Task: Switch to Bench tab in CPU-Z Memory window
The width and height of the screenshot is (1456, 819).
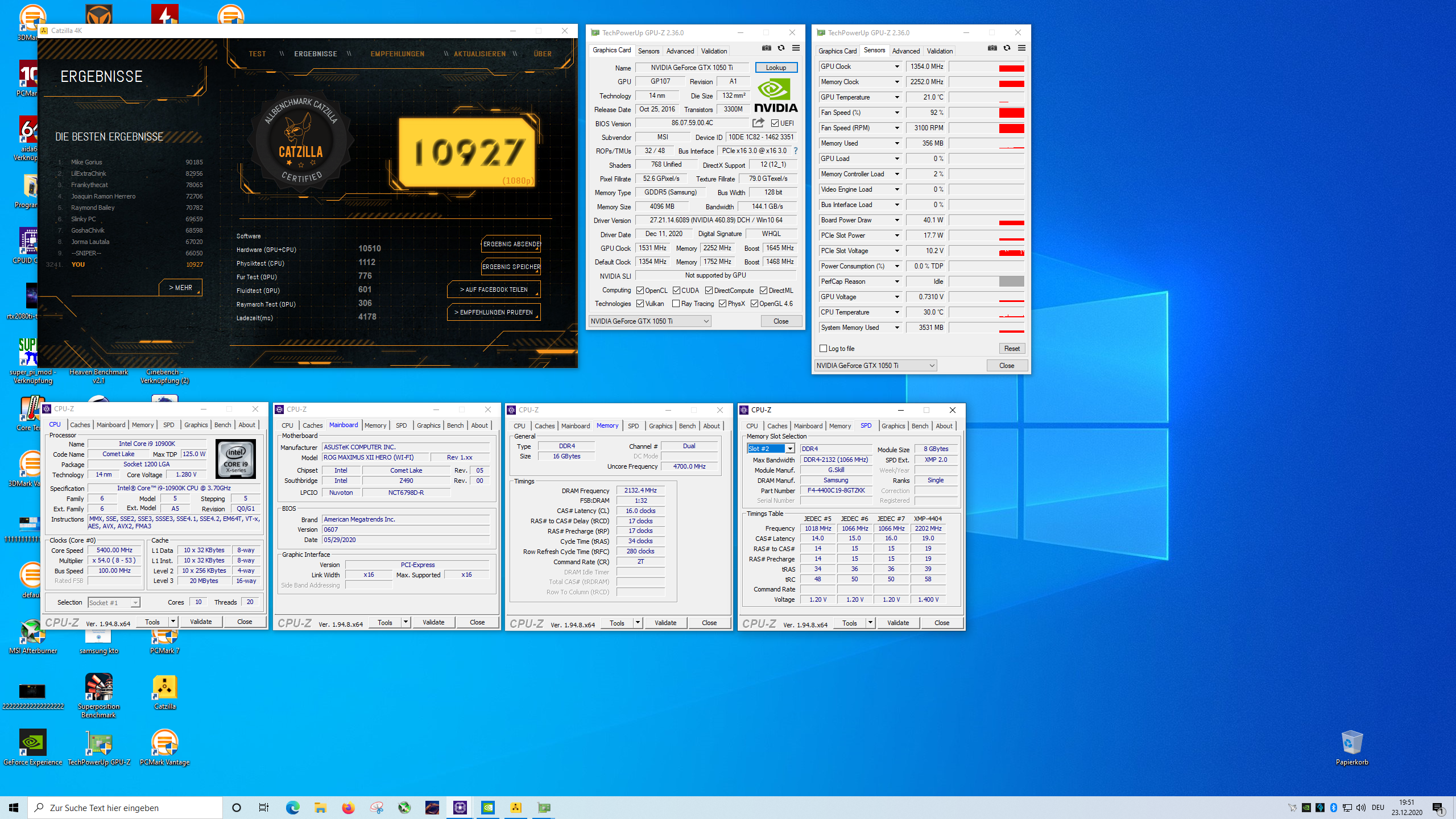Action: tap(687, 426)
